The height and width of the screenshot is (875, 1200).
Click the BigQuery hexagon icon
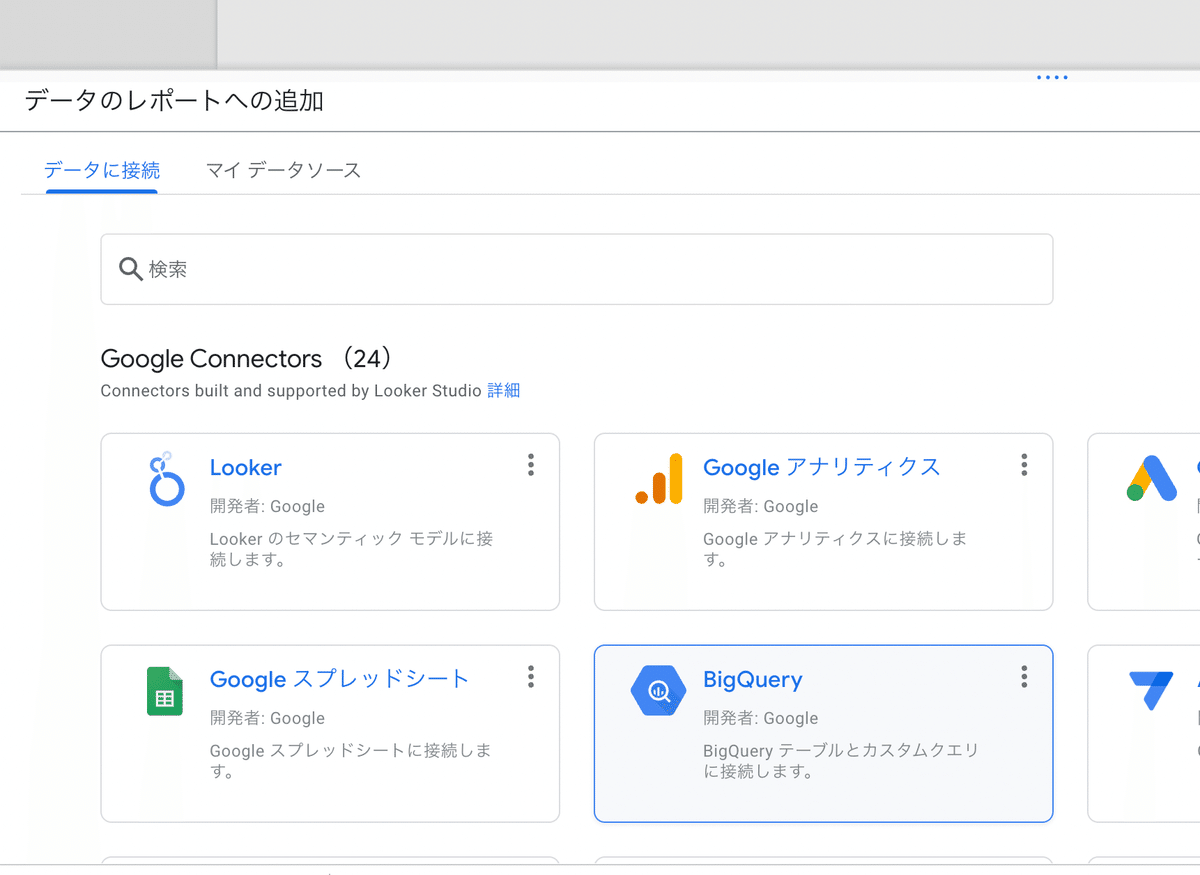pyautogui.click(x=658, y=691)
